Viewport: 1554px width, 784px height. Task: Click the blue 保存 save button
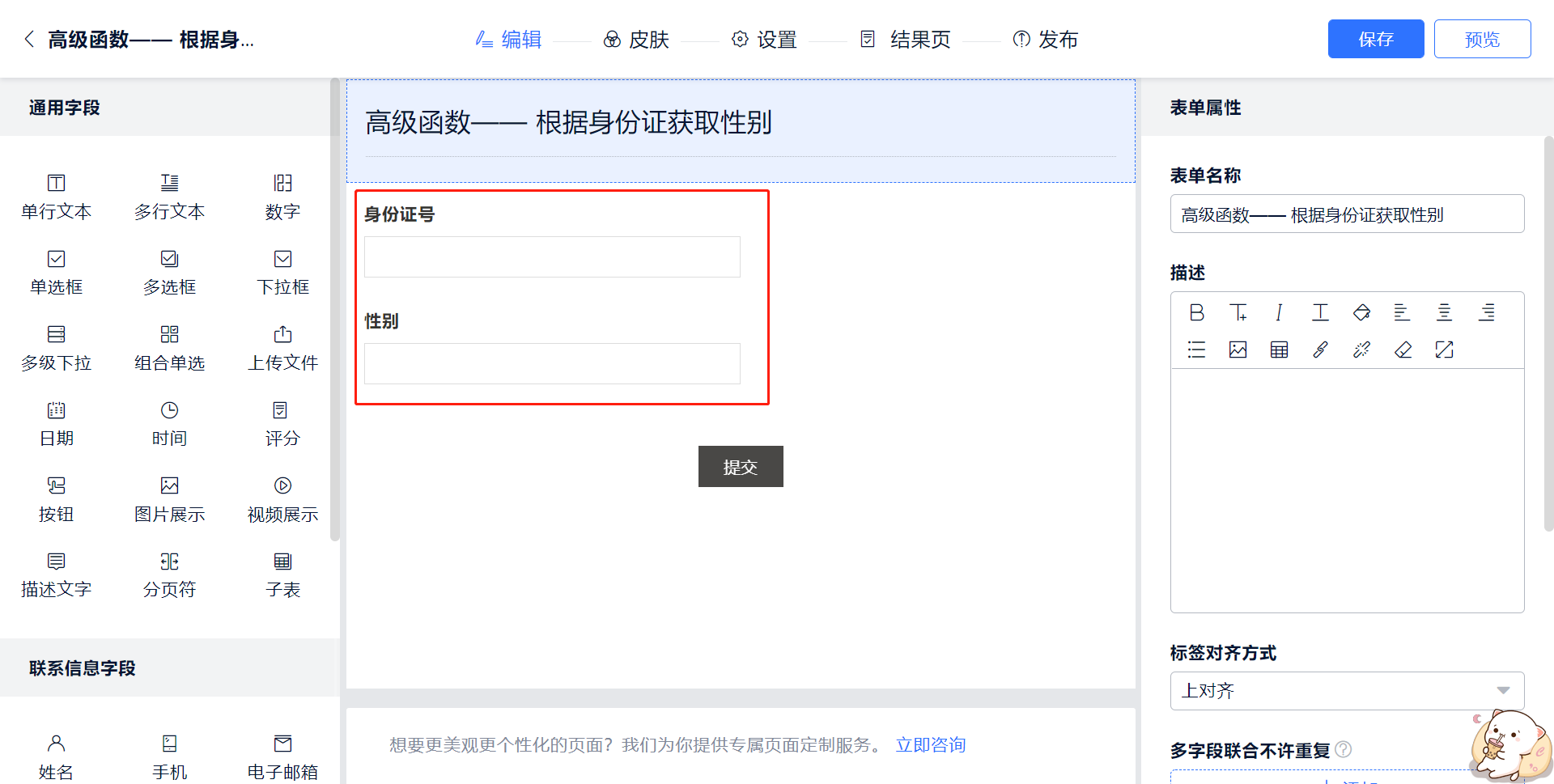click(x=1375, y=39)
